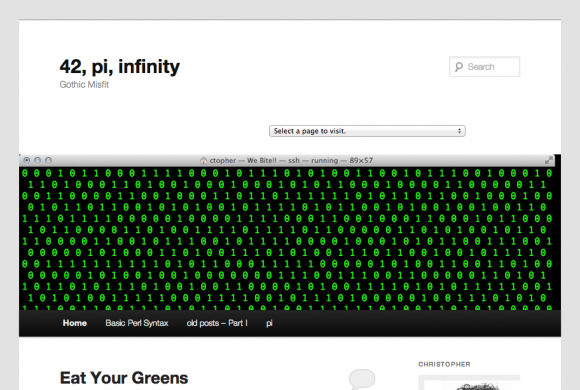Click the fullscreen arrows icon on the terminal title bar

(x=549, y=160)
